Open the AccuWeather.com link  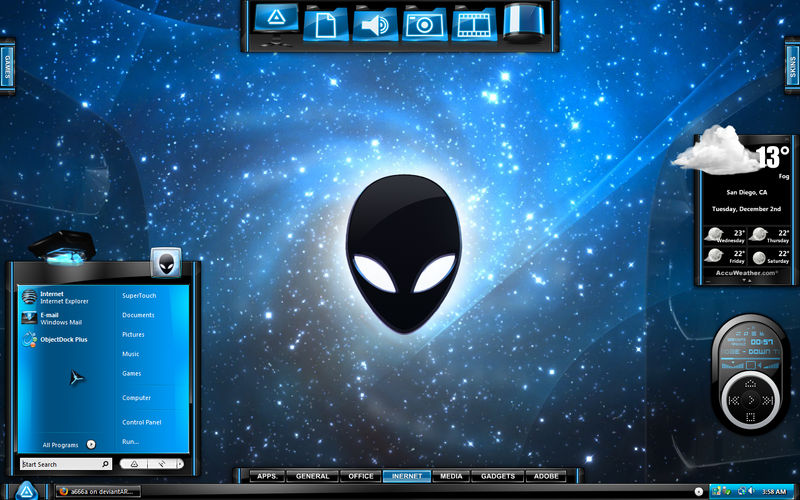[747, 273]
